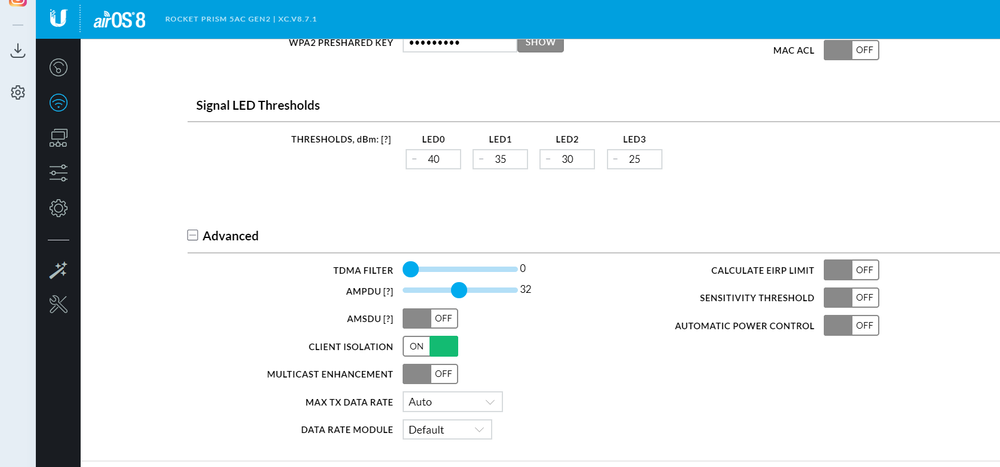Click the browser downloads icon
This screenshot has height=467, width=1000.
[17, 50]
